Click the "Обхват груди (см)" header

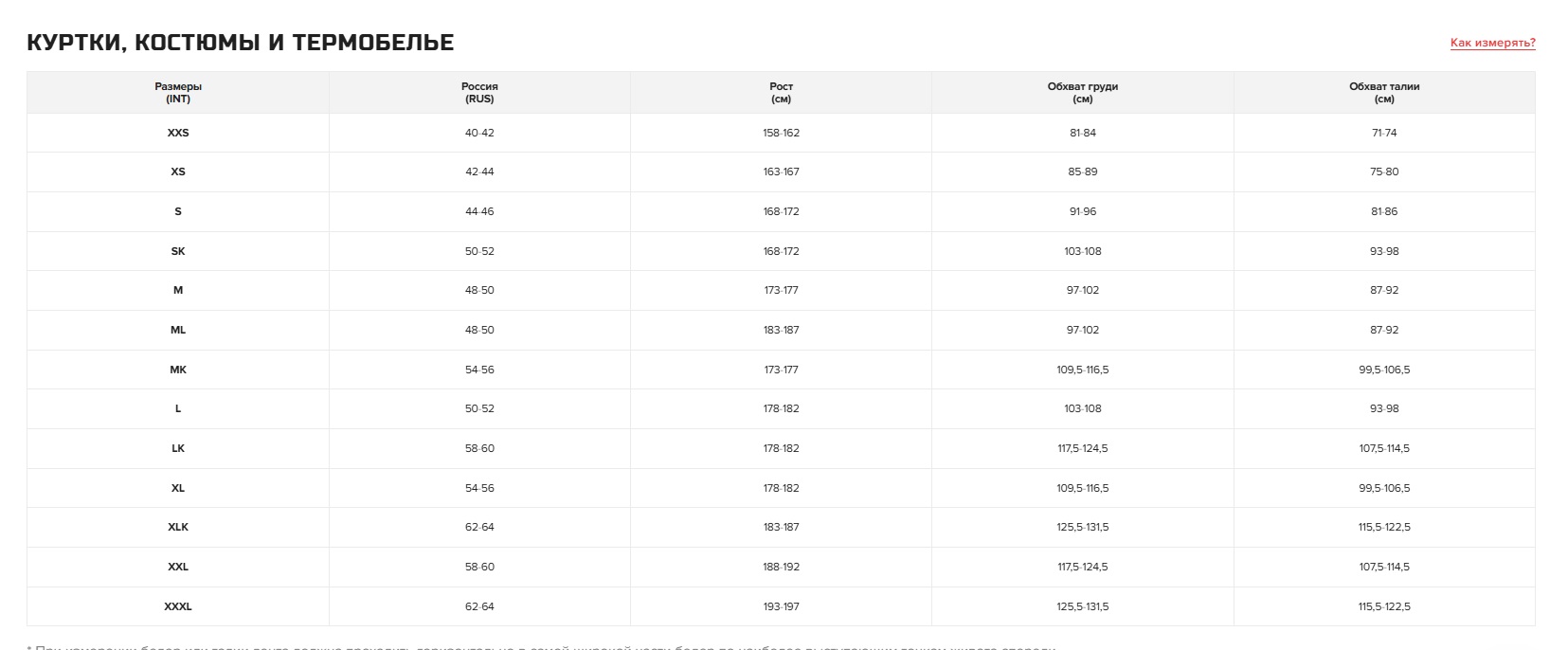(x=1082, y=92)
